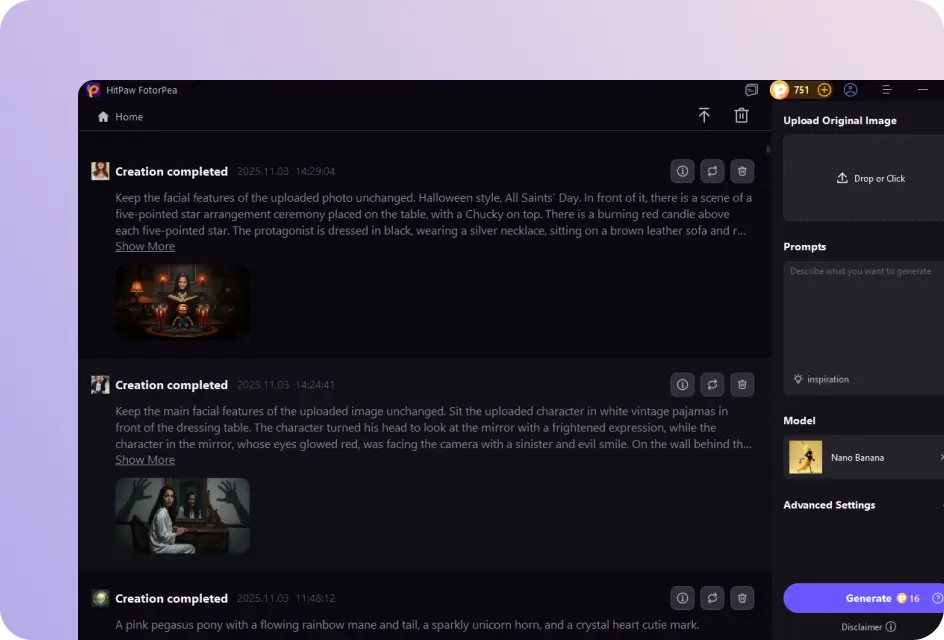
Task: Click the Drop or Click upload area
Action: tap(870, 178)
